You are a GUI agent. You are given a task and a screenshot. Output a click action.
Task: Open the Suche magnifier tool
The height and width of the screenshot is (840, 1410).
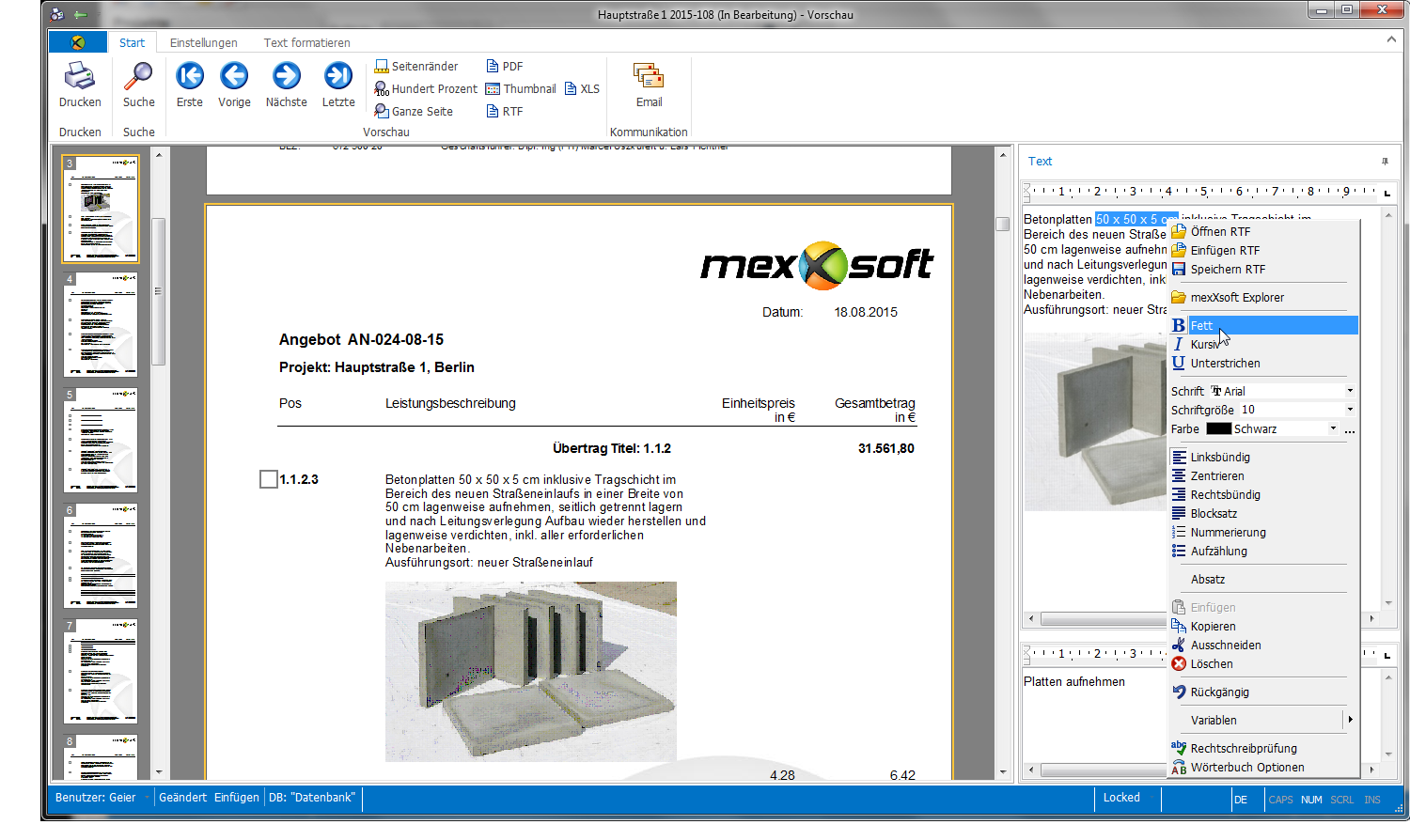click(138, 85)
